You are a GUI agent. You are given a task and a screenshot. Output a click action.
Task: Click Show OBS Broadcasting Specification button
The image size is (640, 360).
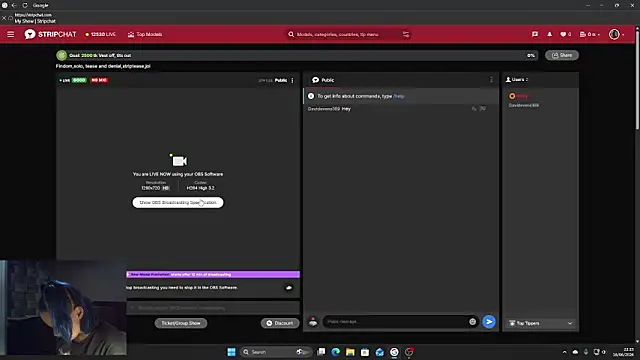178,202
